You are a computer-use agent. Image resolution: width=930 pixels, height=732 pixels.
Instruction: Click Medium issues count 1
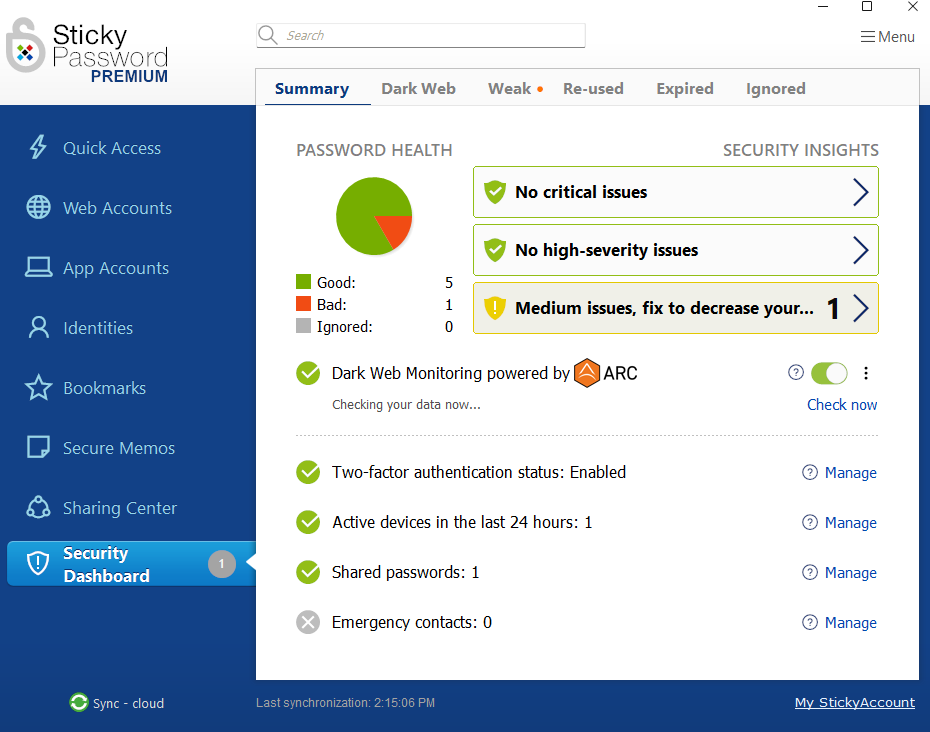click(833, 308)
